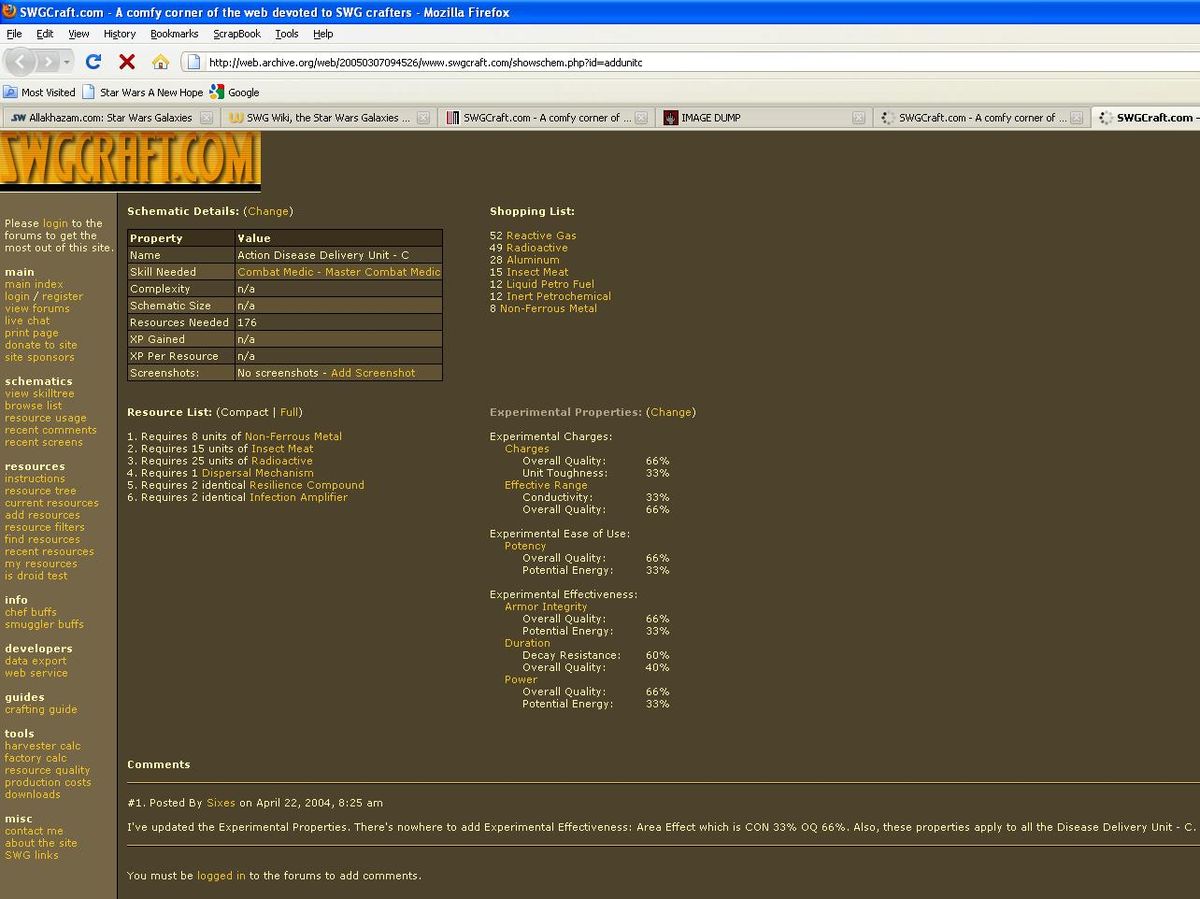Click the Add Screenshot link
The height and width of the screenshot is (899, 1200).
(x=372, y=373)
